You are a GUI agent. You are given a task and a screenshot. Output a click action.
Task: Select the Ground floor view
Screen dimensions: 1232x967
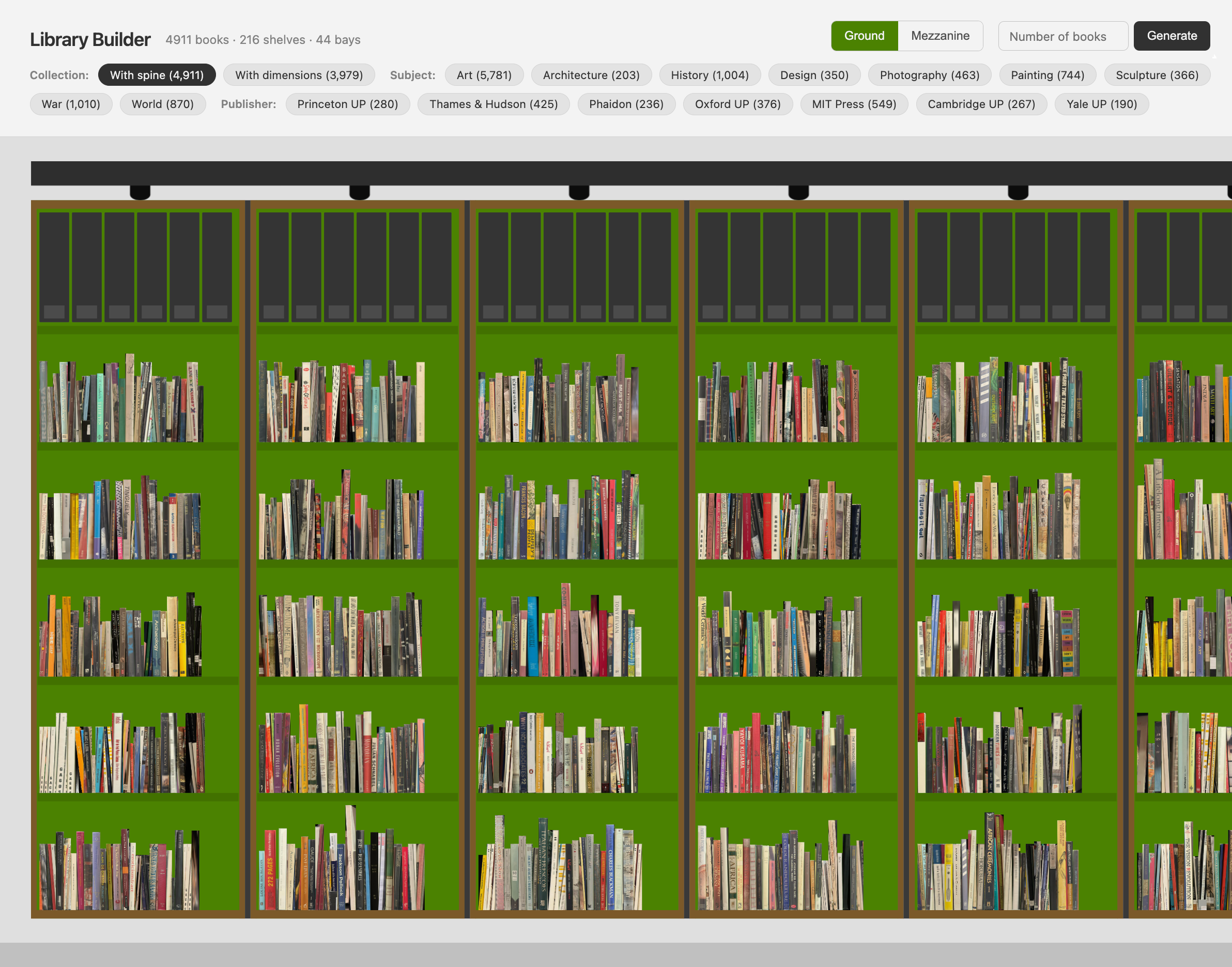tap(864, 36)
